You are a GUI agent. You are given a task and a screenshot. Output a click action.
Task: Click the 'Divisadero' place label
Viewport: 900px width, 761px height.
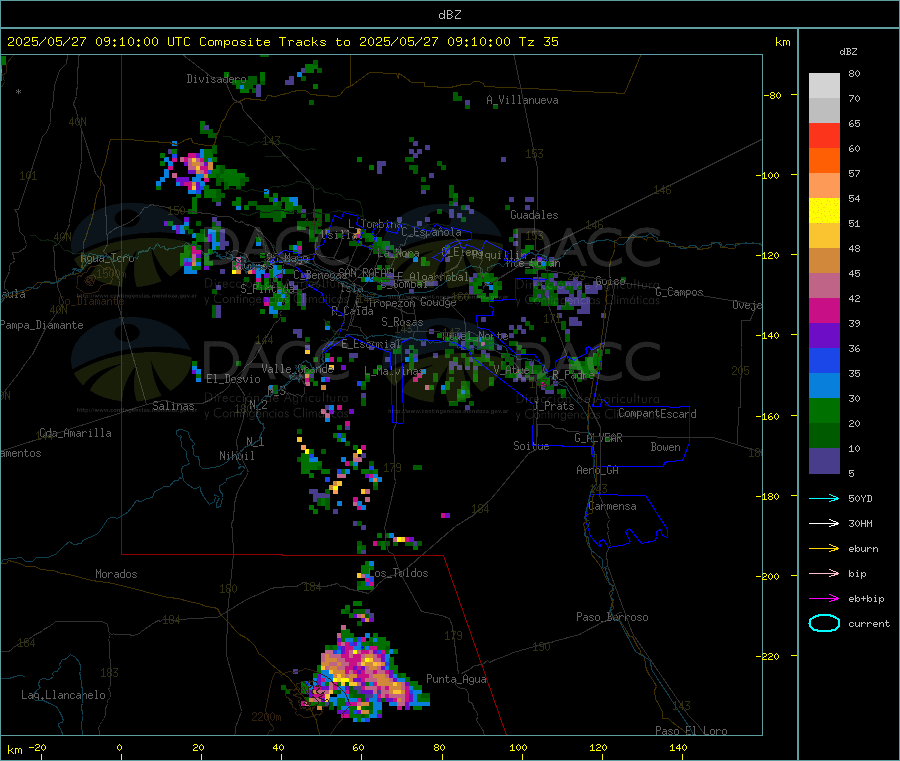(216, 79)
